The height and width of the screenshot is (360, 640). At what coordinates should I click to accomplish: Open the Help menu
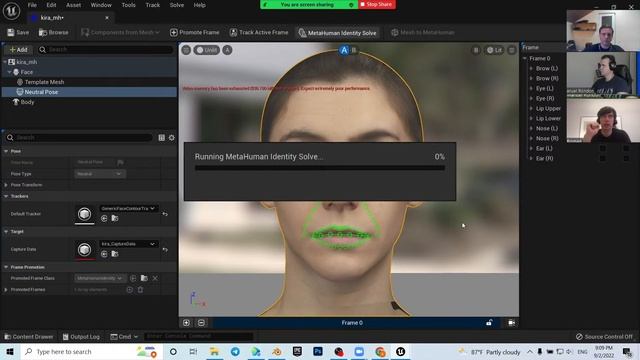199,5
